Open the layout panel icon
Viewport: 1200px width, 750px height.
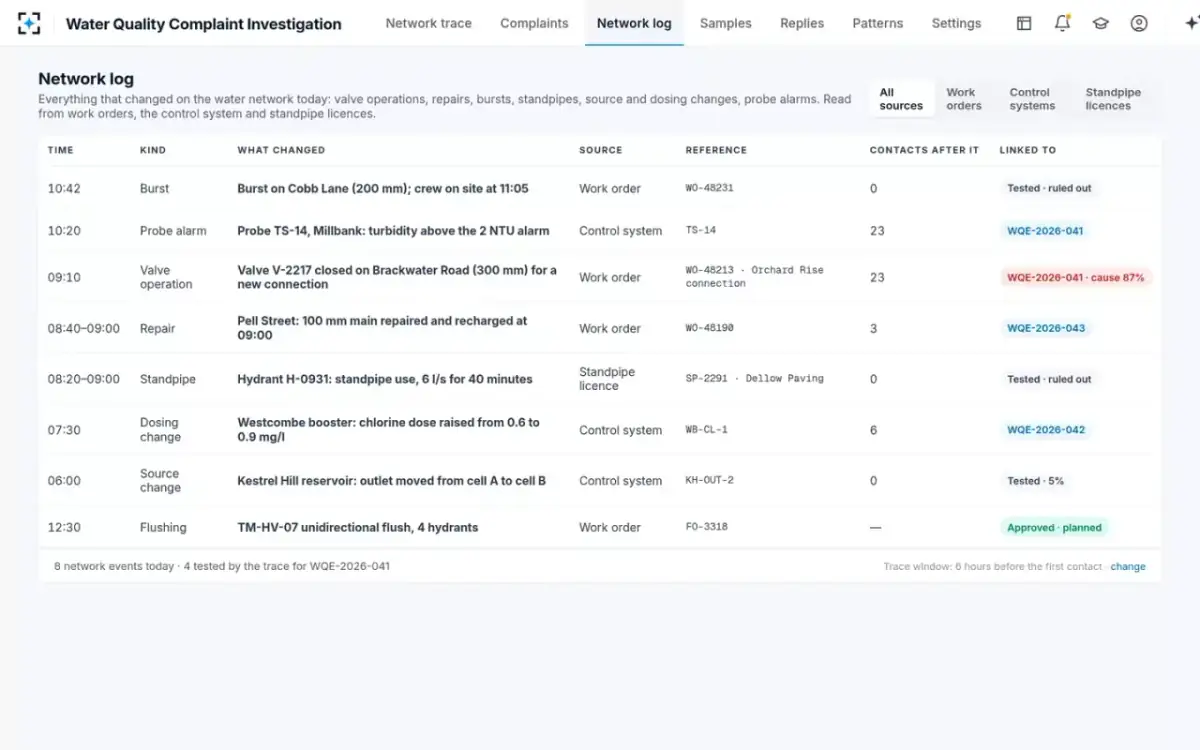(1024, 23)
